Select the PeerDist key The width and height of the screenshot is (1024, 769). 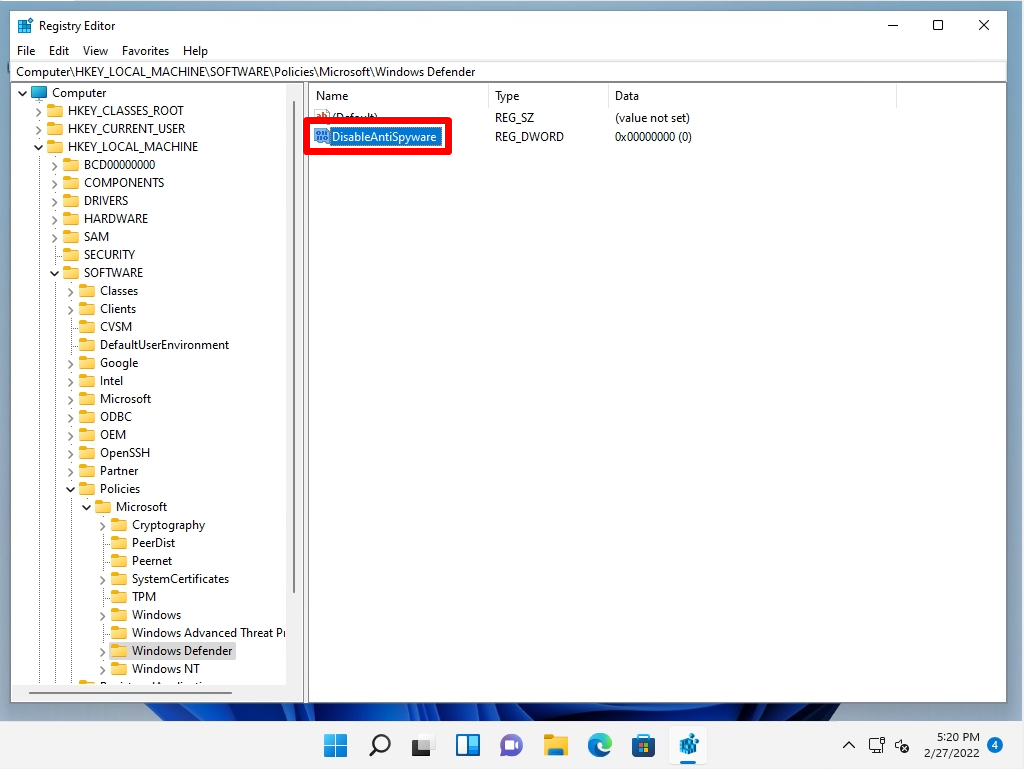pos(153,543)
